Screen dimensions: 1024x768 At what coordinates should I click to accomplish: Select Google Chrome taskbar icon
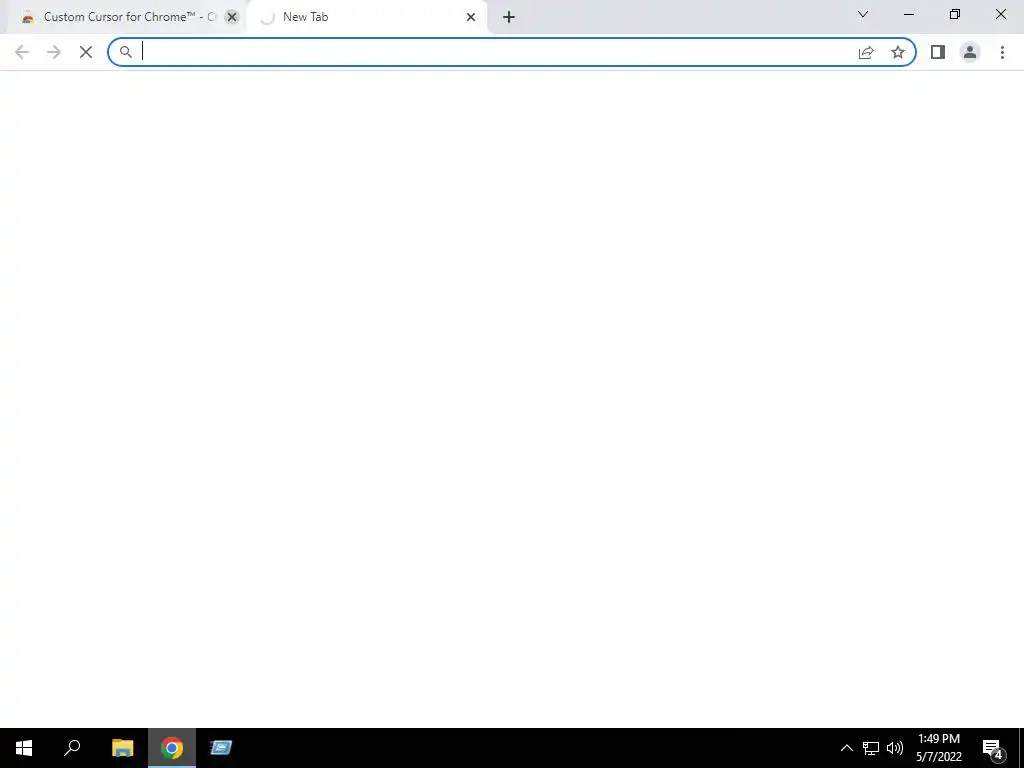click(x=172, y=748)
